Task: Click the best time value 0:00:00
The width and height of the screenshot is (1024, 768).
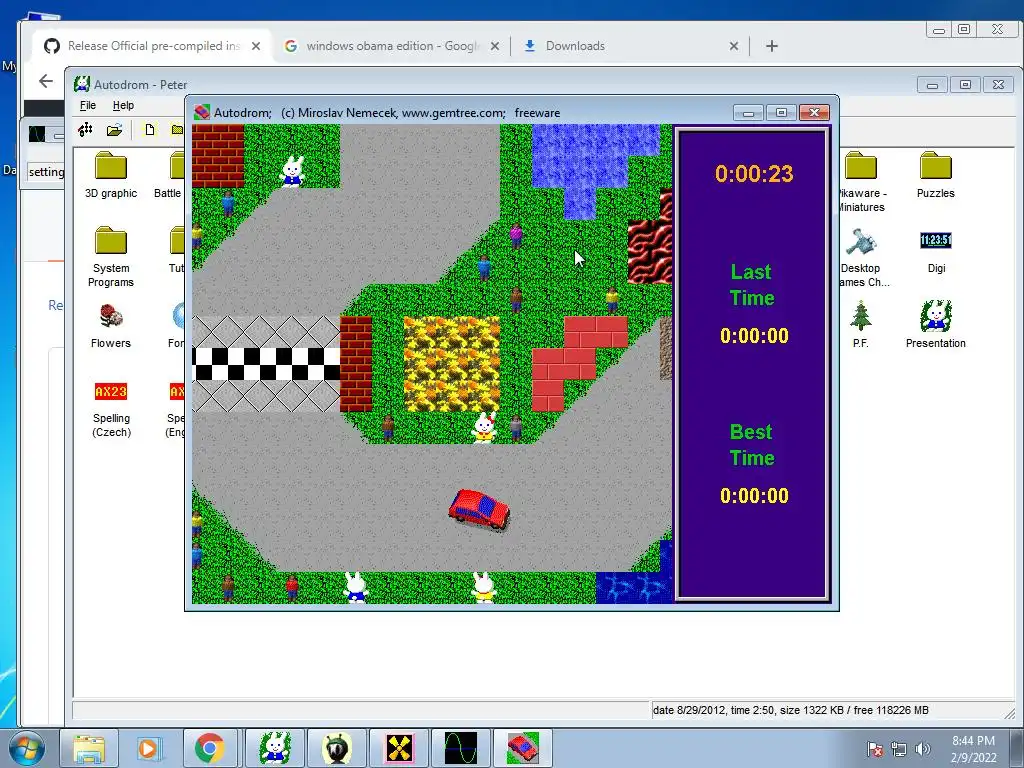Action: (x=754, y=496)
